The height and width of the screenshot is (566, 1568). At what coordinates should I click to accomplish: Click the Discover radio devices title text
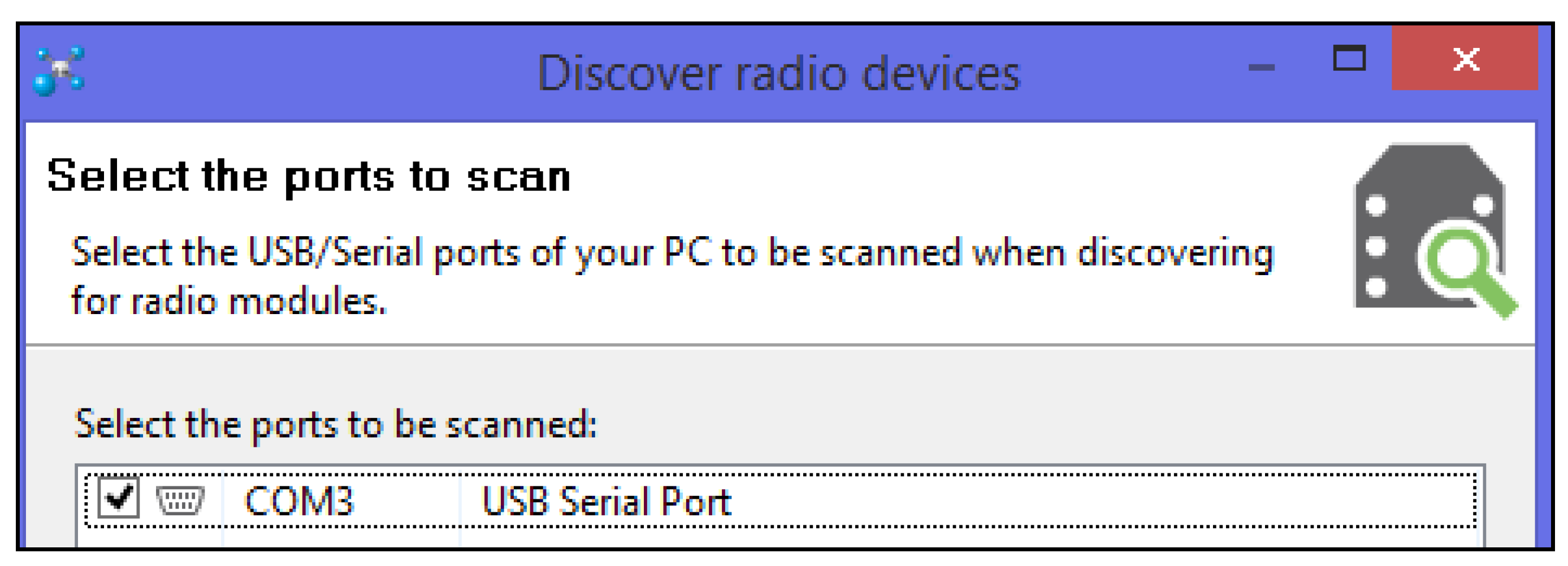[x=778, y=73]
